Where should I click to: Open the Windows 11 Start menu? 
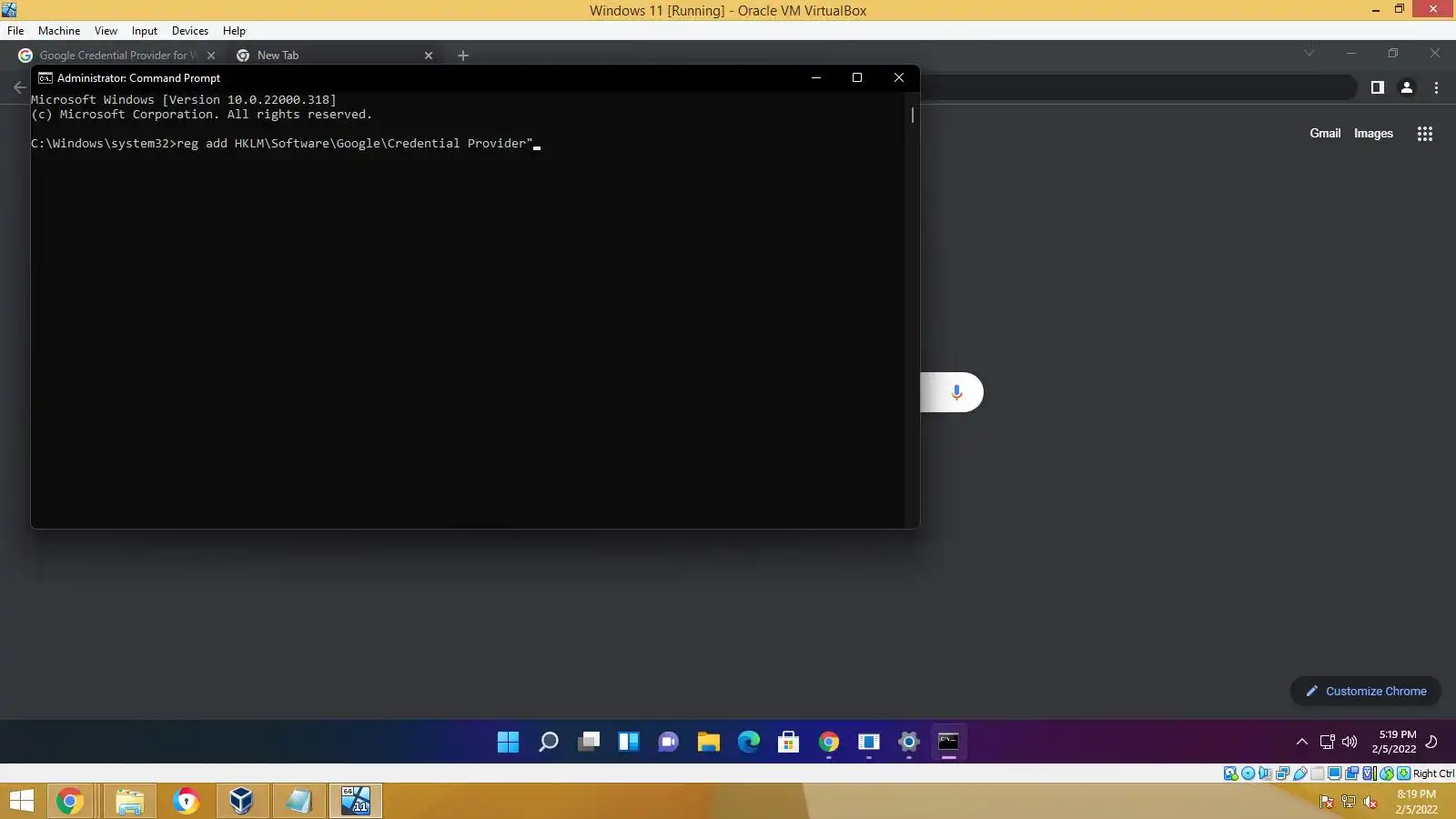(x=508, y=743)
